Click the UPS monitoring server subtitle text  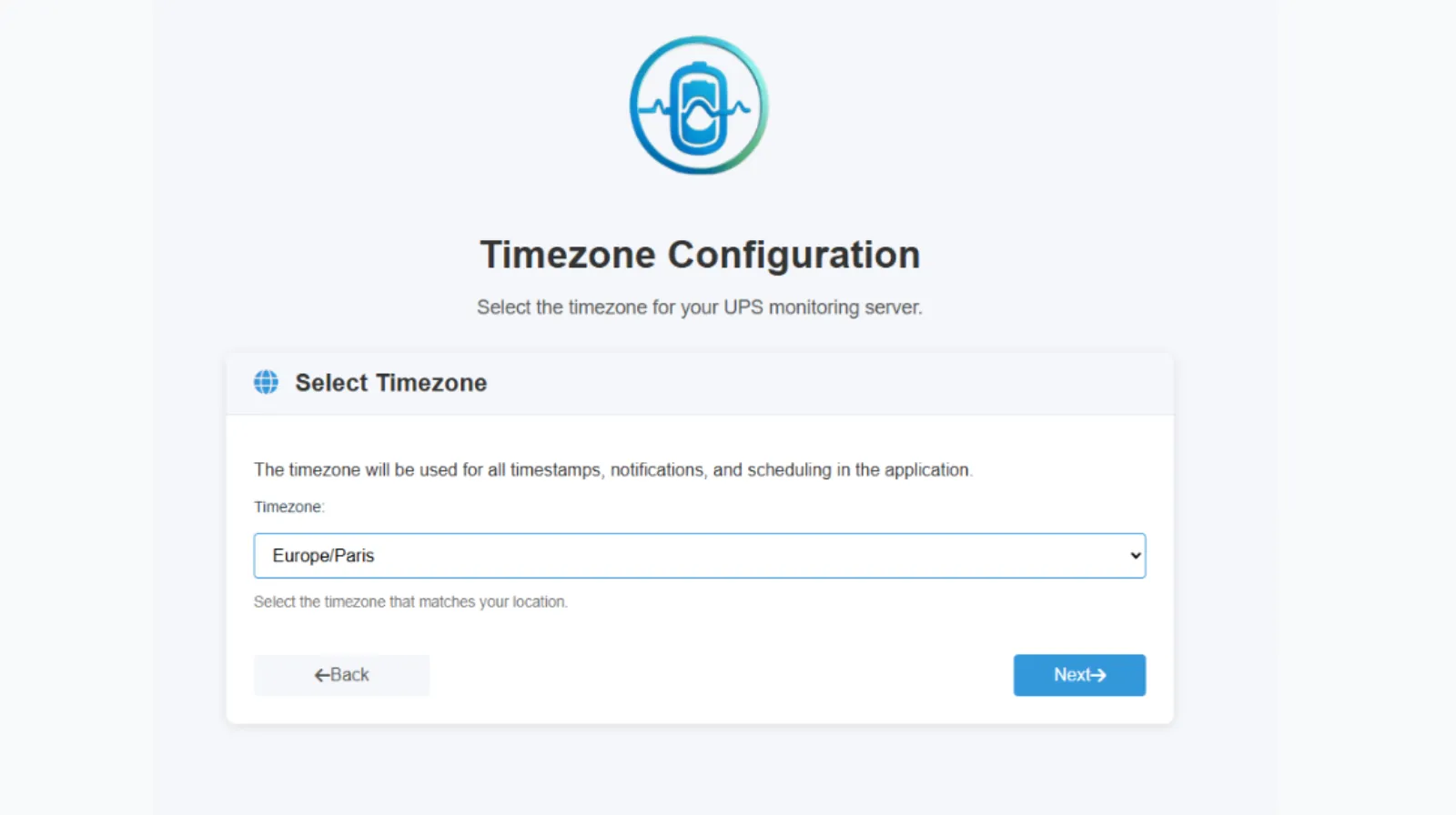pos(699,307)
